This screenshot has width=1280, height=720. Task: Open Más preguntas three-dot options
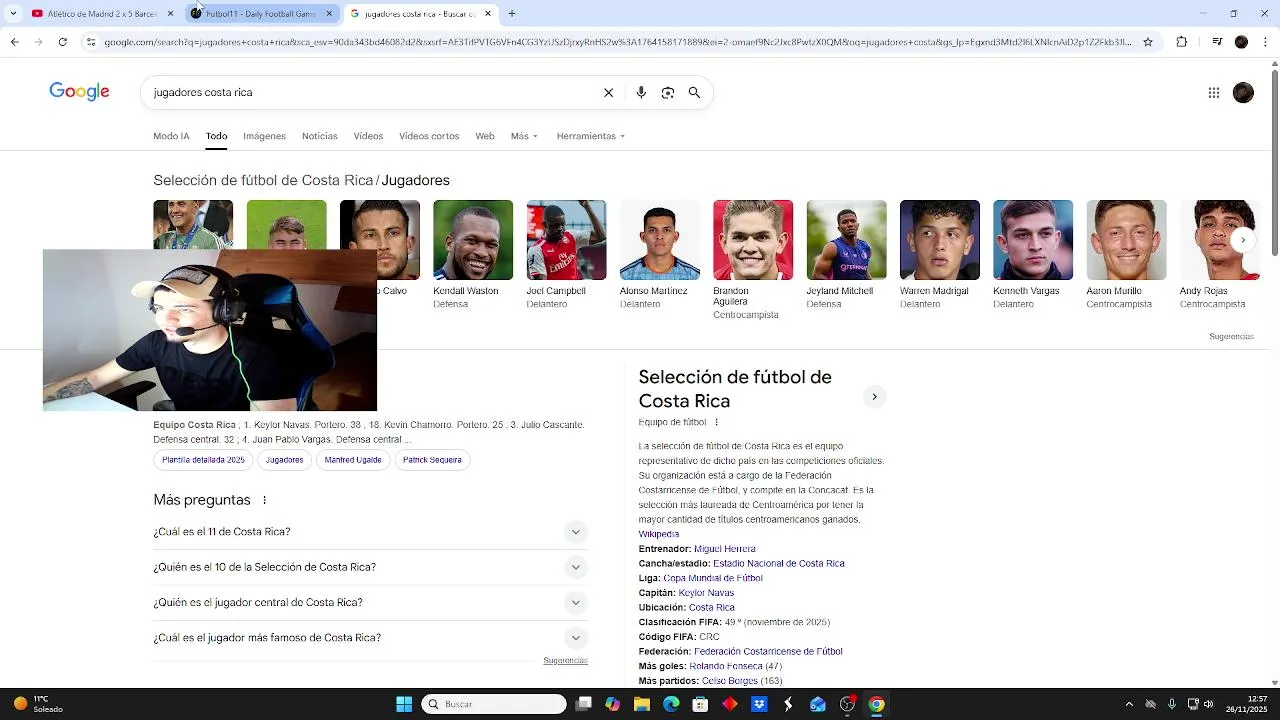pyautogui.click(x=265, y=500)
